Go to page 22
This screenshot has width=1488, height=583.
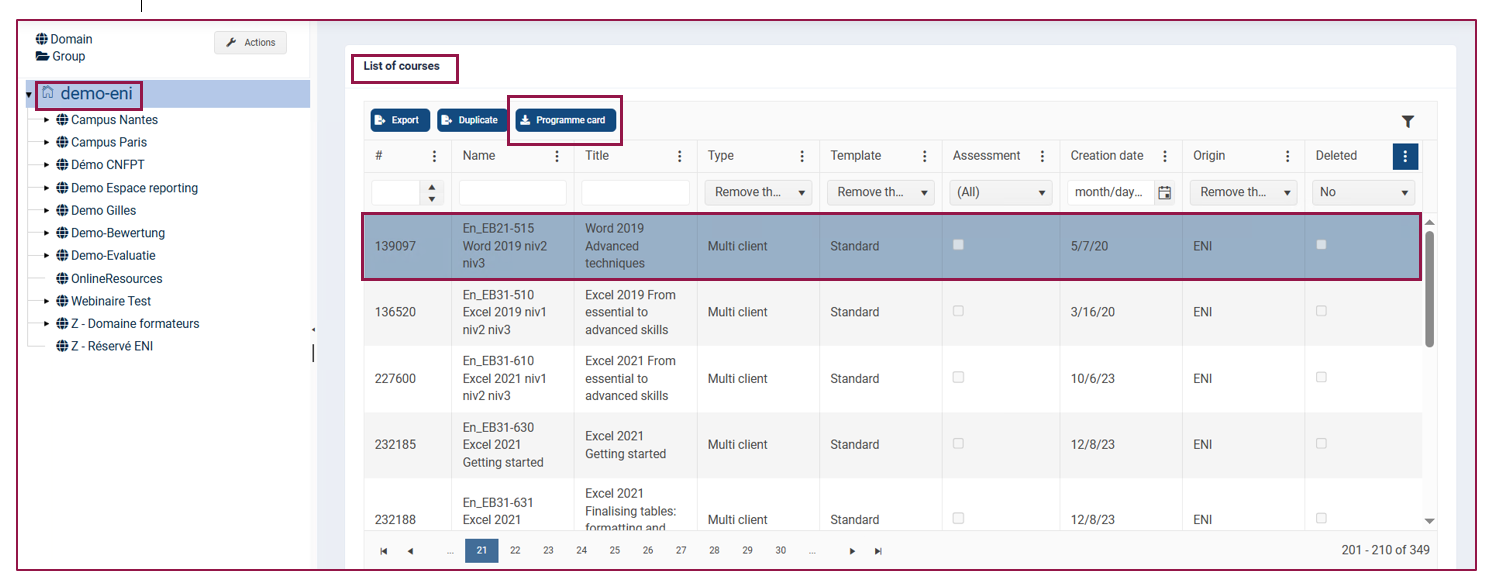tap(515, 551)
